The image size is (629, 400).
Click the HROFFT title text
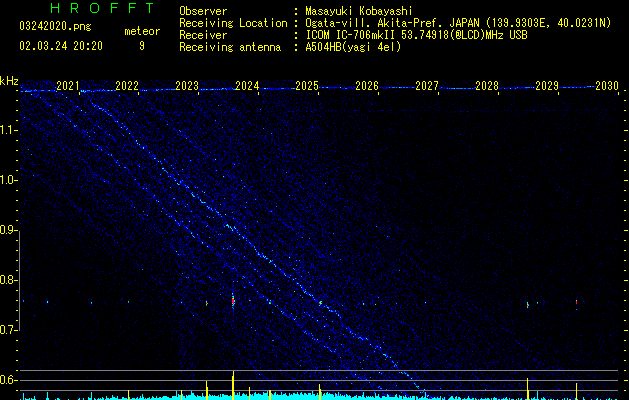pyautogui.click(x=103, y=8)
